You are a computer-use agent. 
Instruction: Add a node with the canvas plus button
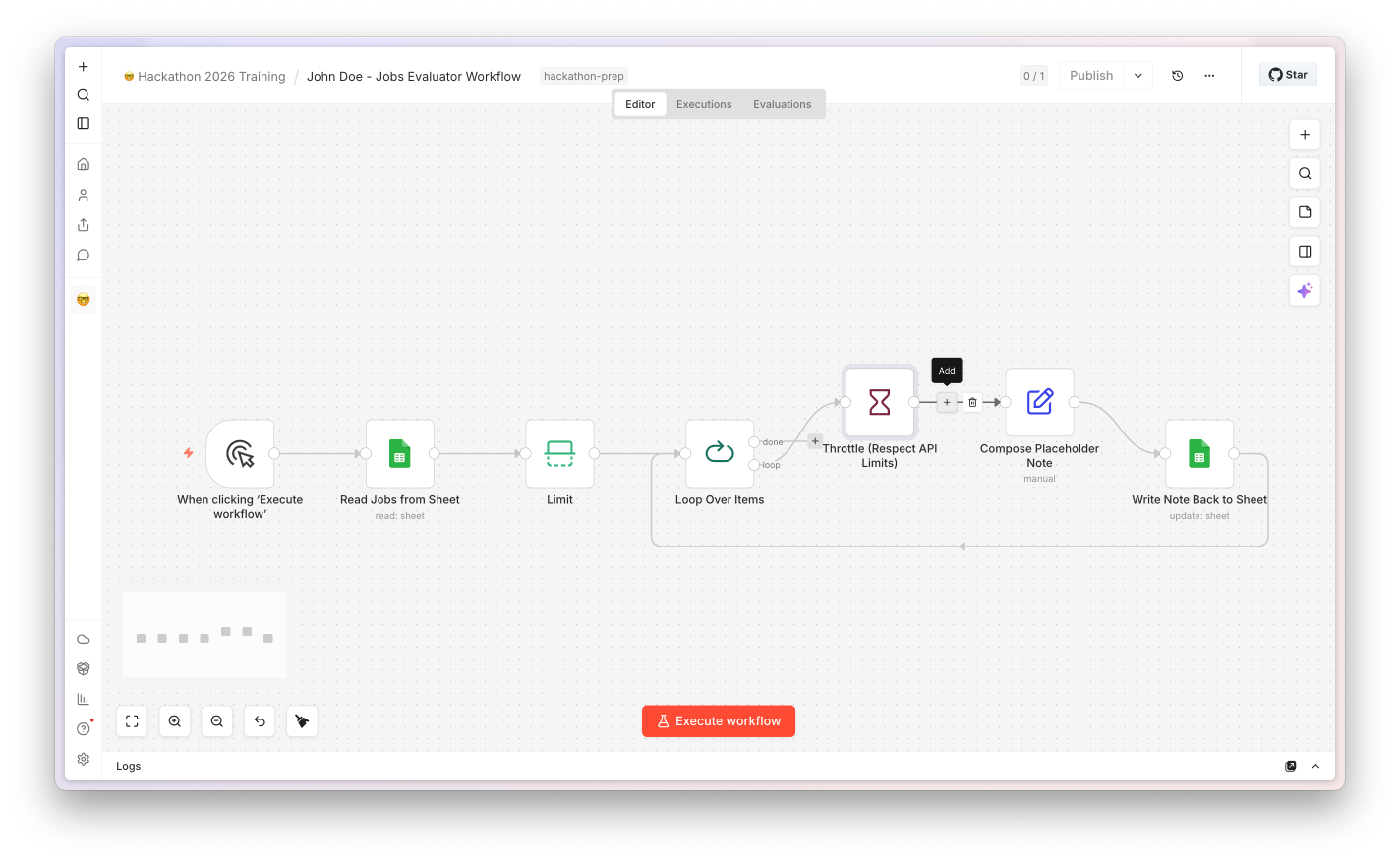click(1305, 135)
